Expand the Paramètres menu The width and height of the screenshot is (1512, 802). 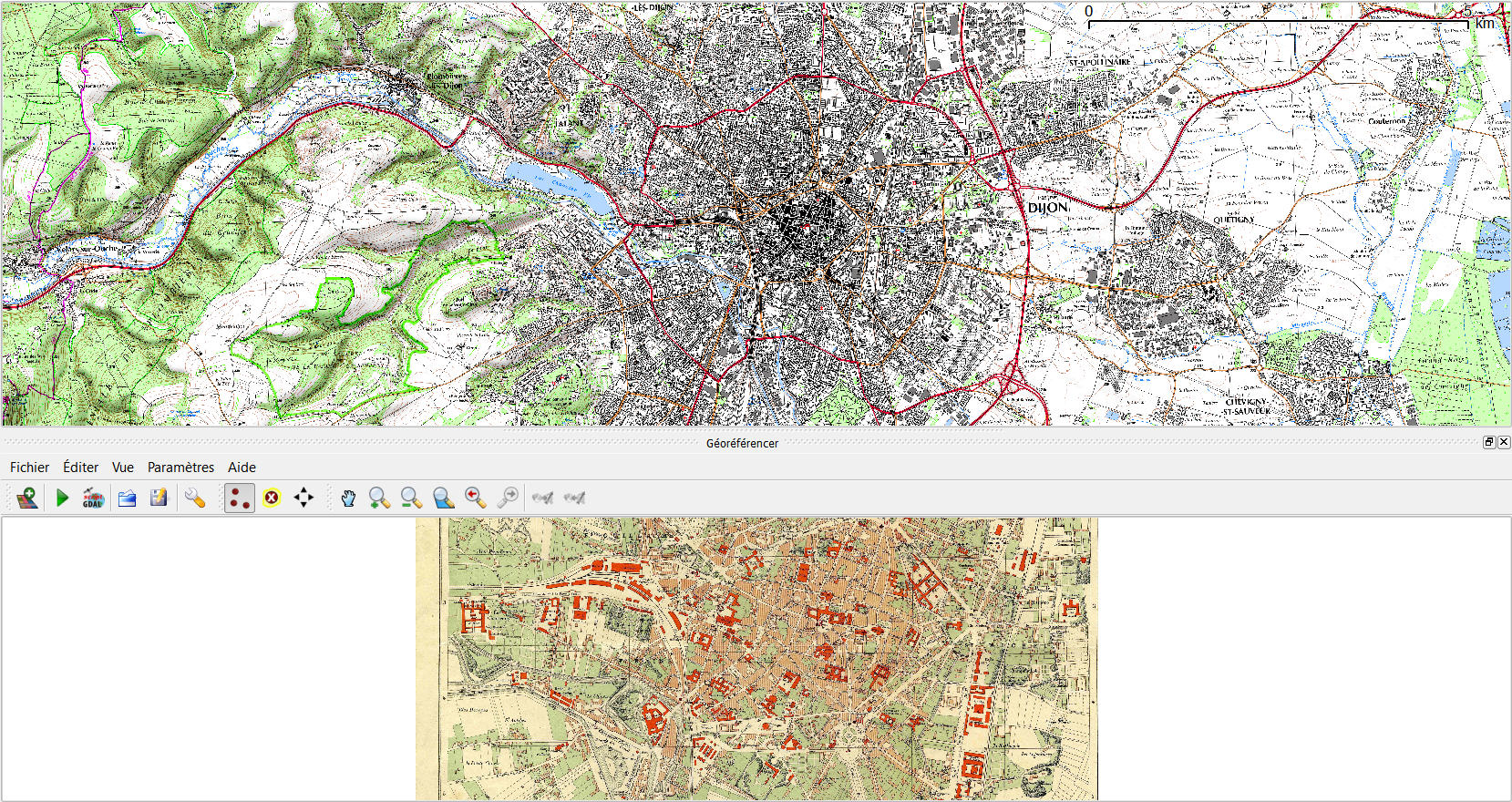[x=180, y=467]
